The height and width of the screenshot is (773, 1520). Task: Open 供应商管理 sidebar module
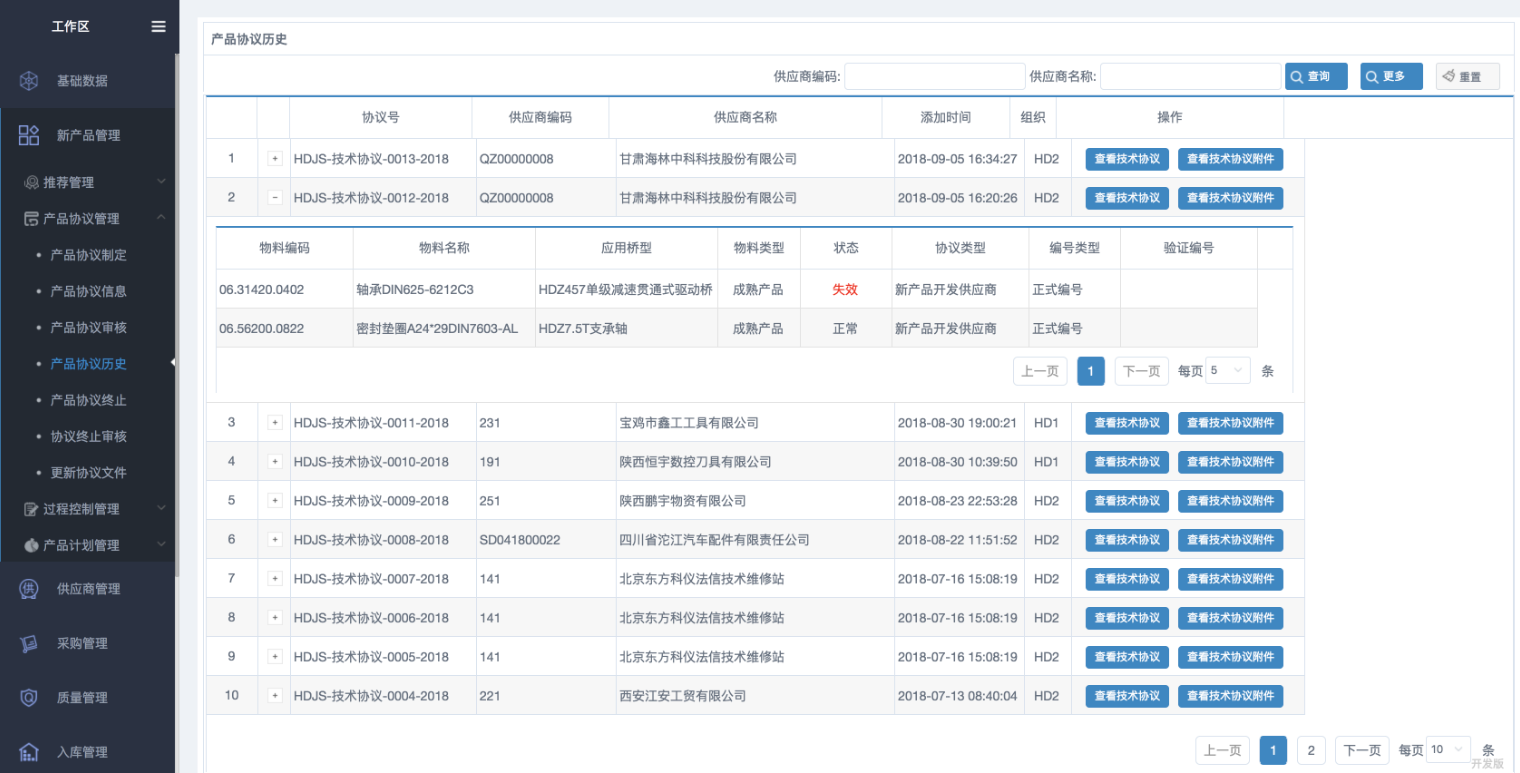coord(88,589)
